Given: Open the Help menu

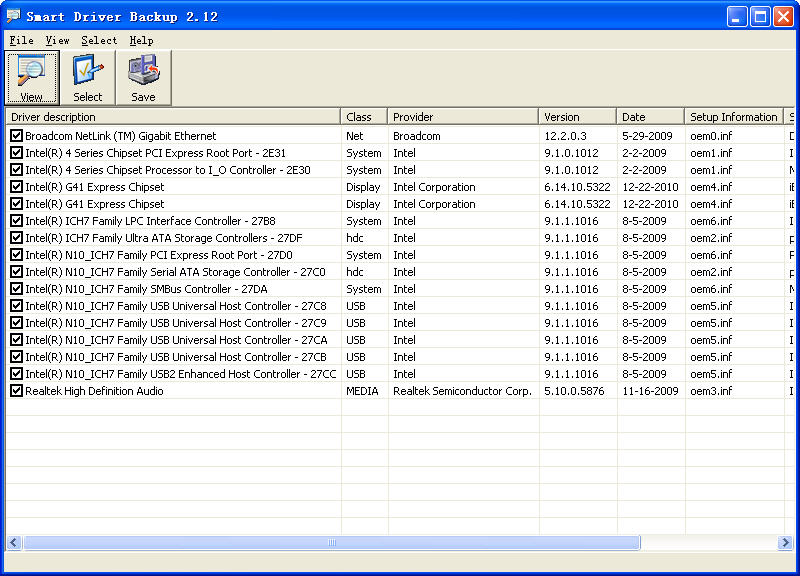Looking at the screenshot, I should coord(141,40).
